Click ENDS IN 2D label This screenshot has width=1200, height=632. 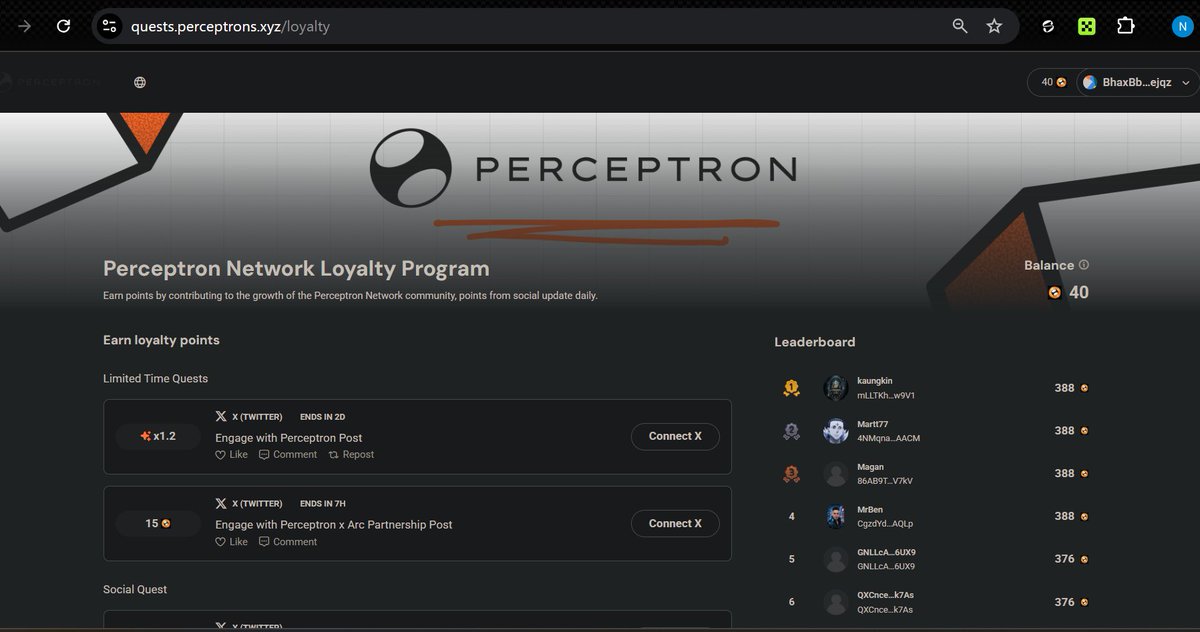click(322, 416)
